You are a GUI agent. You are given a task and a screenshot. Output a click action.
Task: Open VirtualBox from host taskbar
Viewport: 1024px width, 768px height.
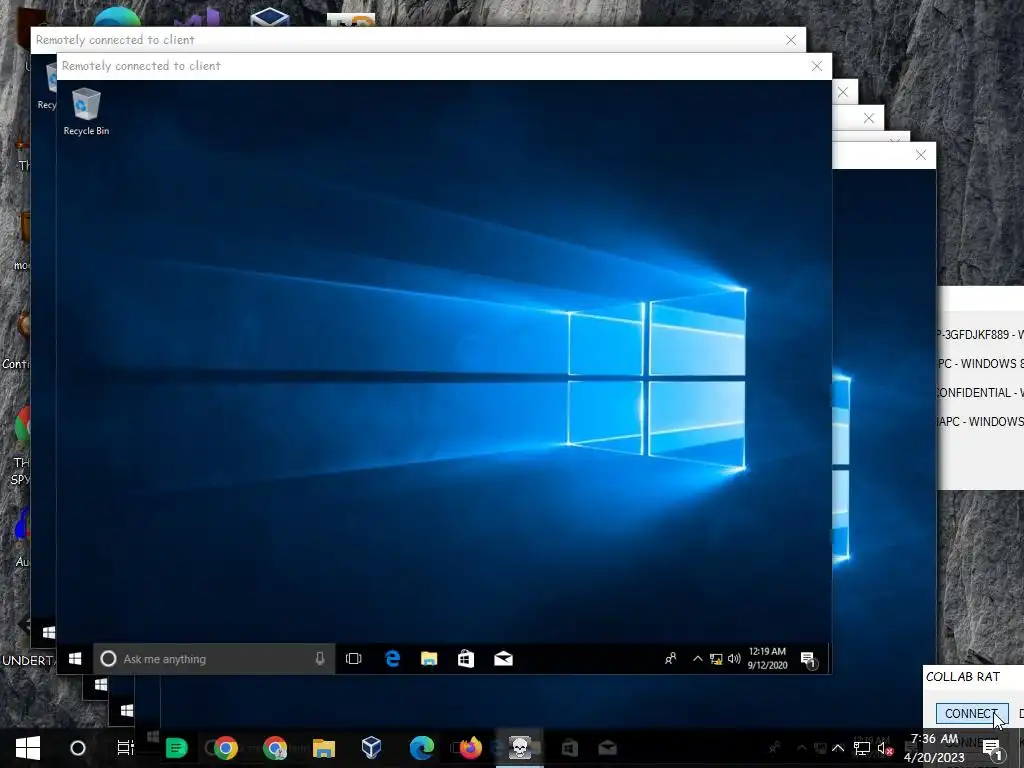(x=372, y=748)
